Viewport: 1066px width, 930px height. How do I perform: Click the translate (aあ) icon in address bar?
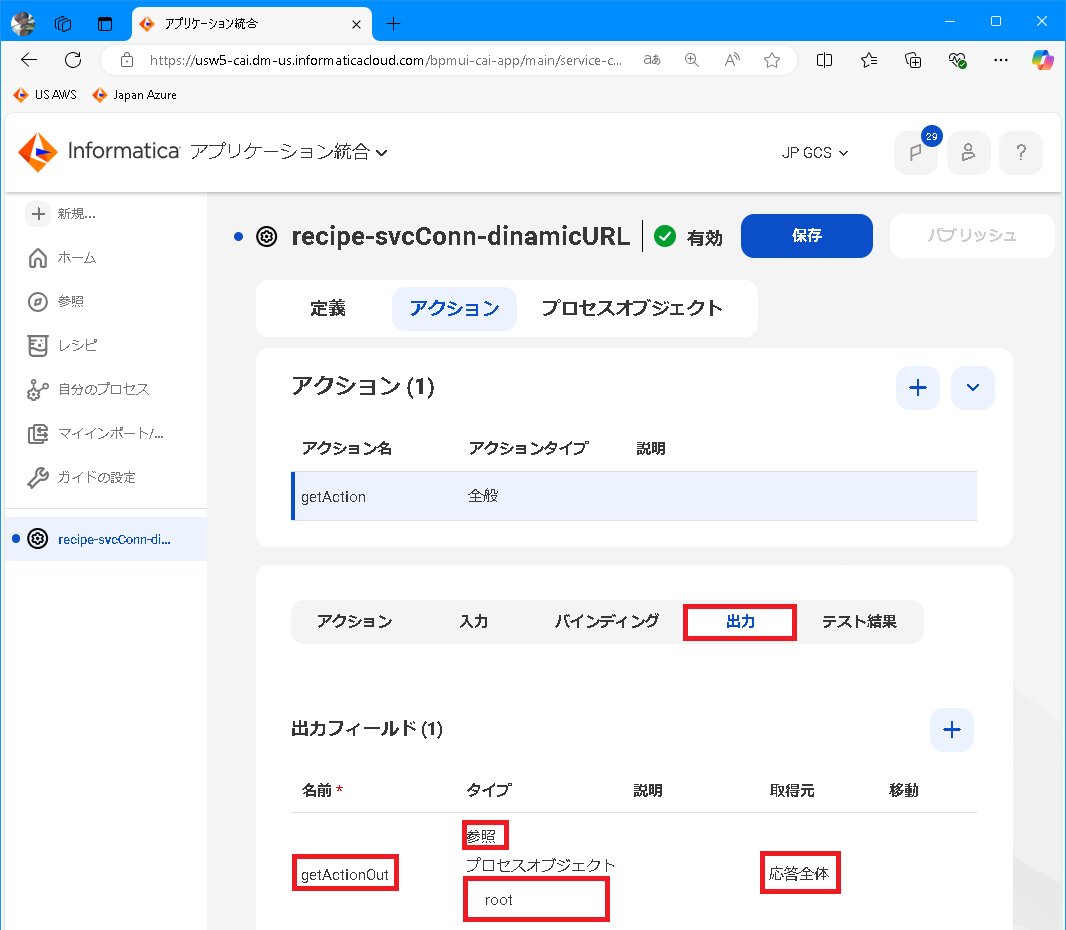tap(652, 61)
